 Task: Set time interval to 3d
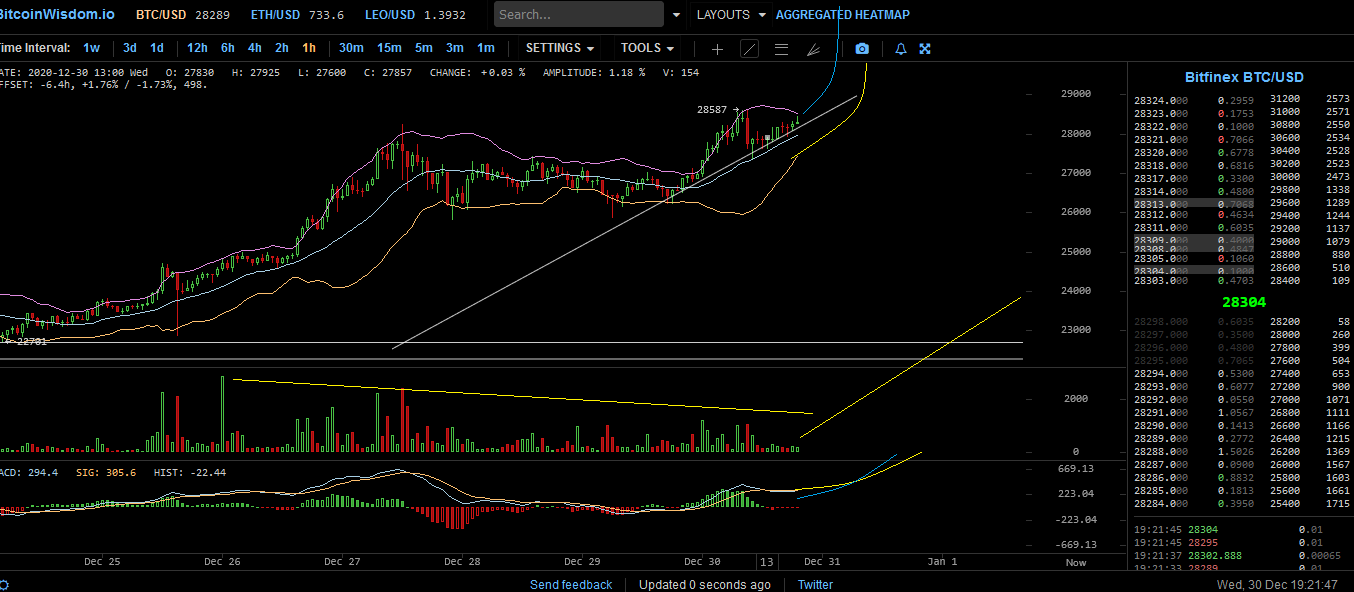[130, 48]
